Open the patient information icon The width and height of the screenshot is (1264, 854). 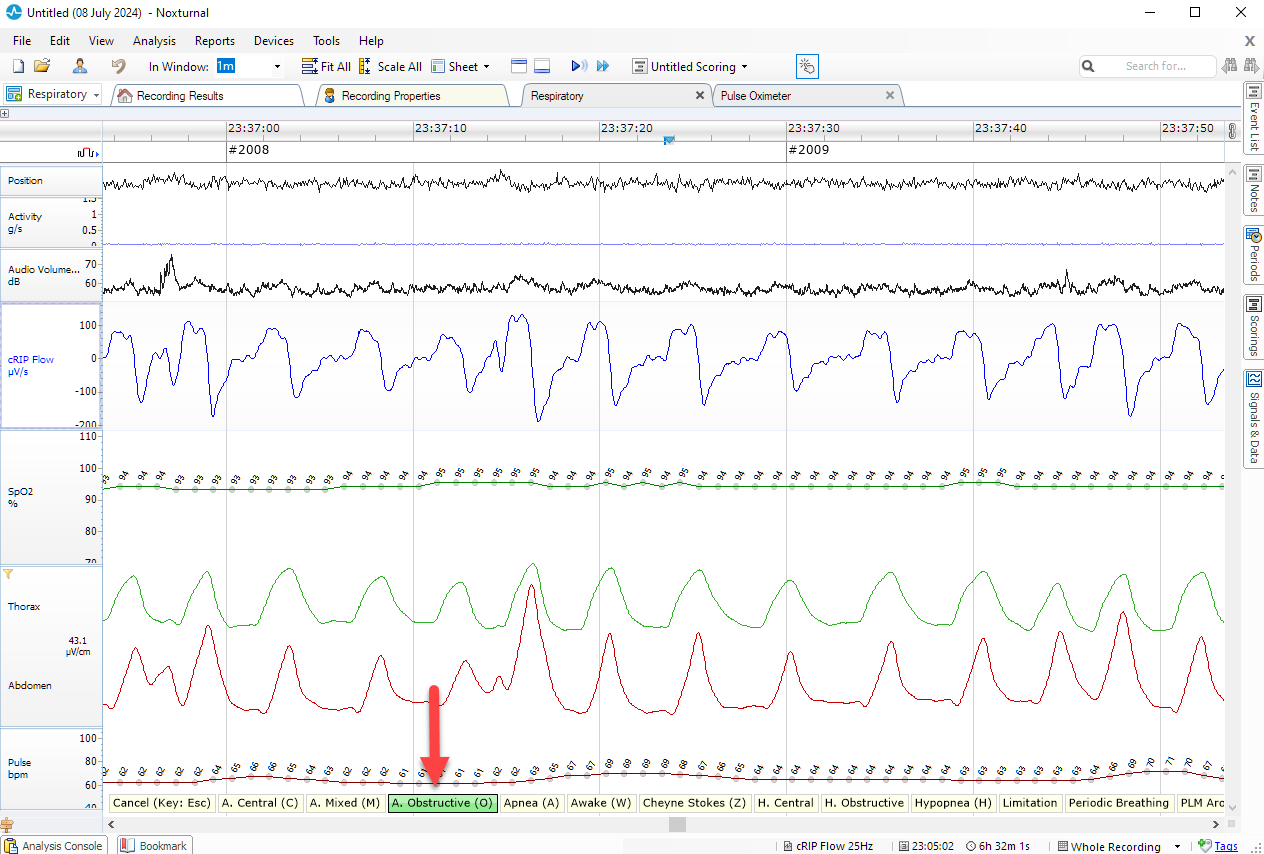pos(80,66)
